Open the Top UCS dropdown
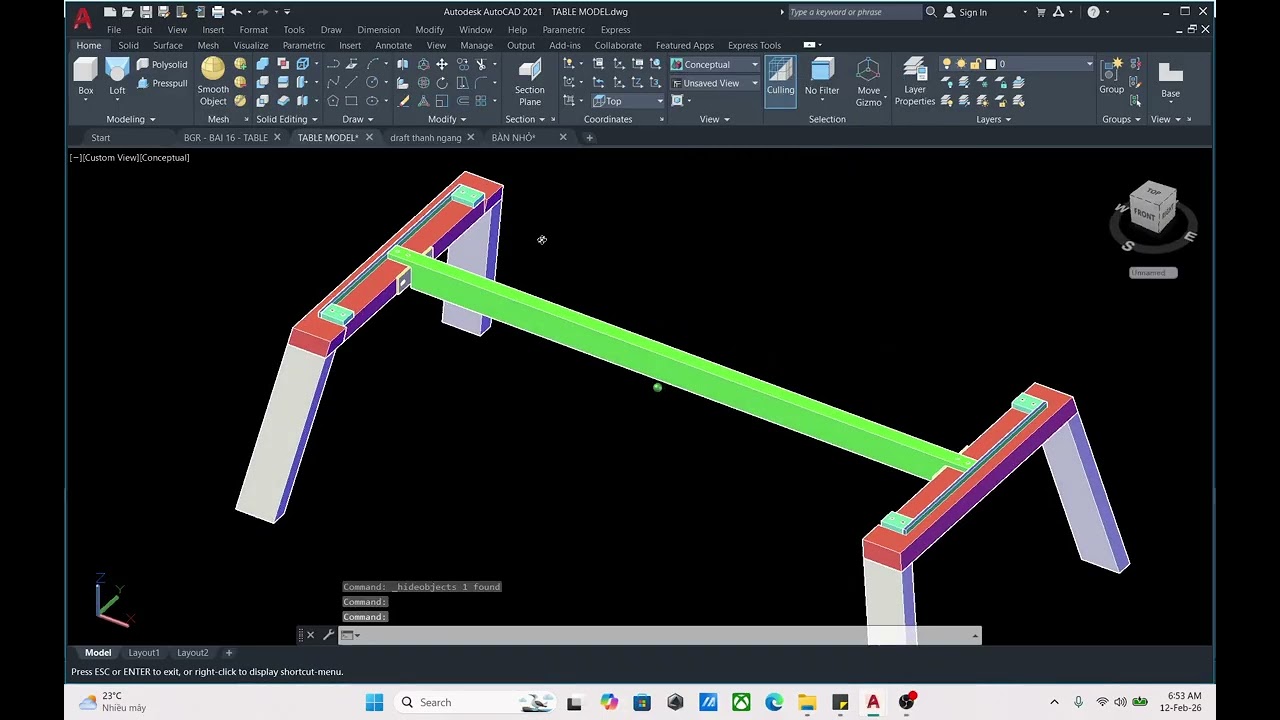1280x720 pixels. click(628, 101)
